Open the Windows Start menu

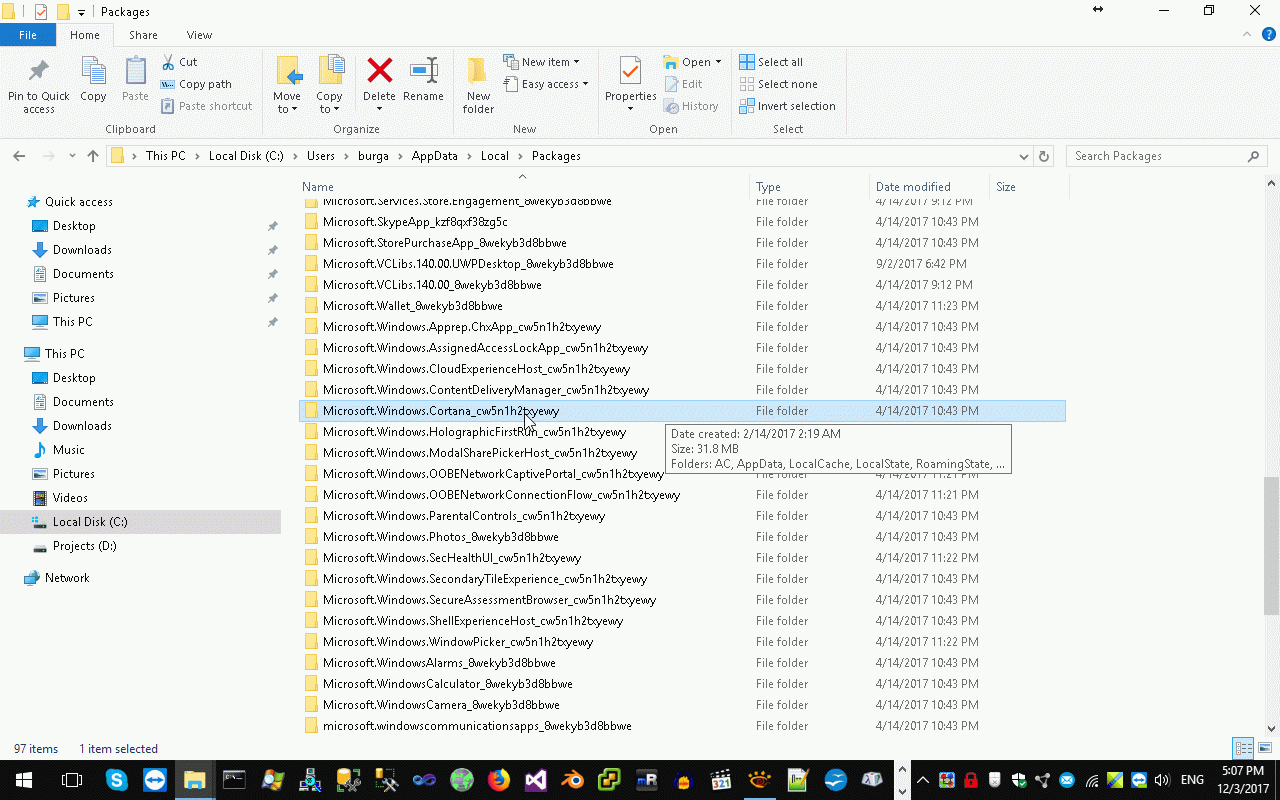(23, 780)
